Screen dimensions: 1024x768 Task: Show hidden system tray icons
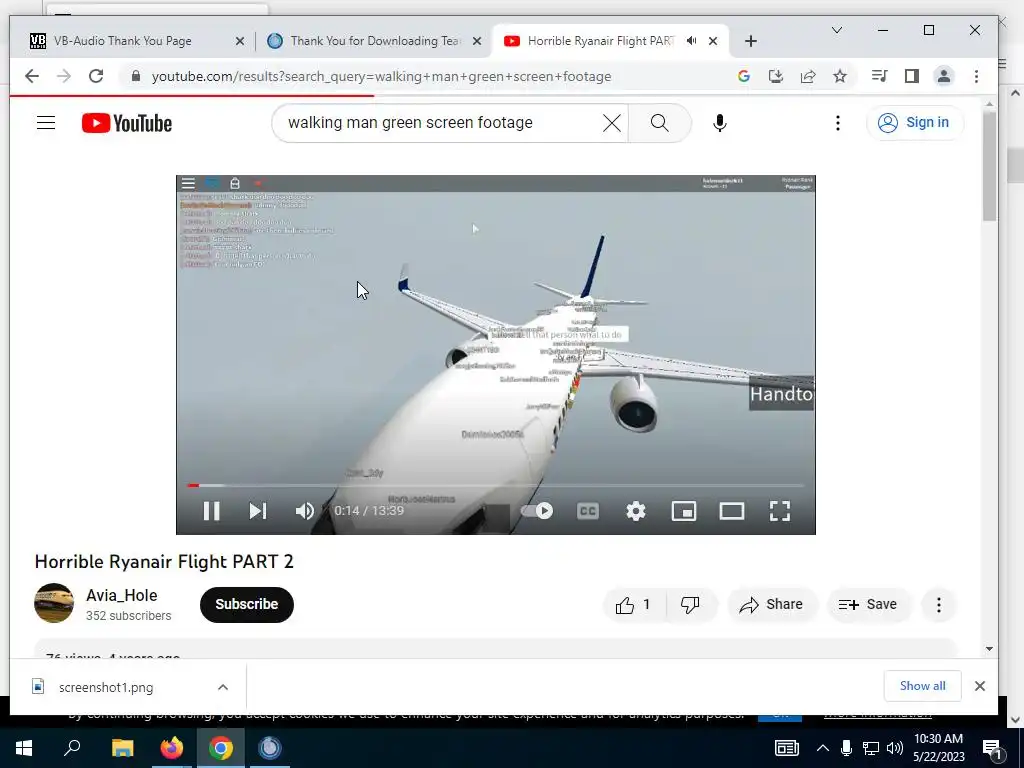[x=823, y=748]
